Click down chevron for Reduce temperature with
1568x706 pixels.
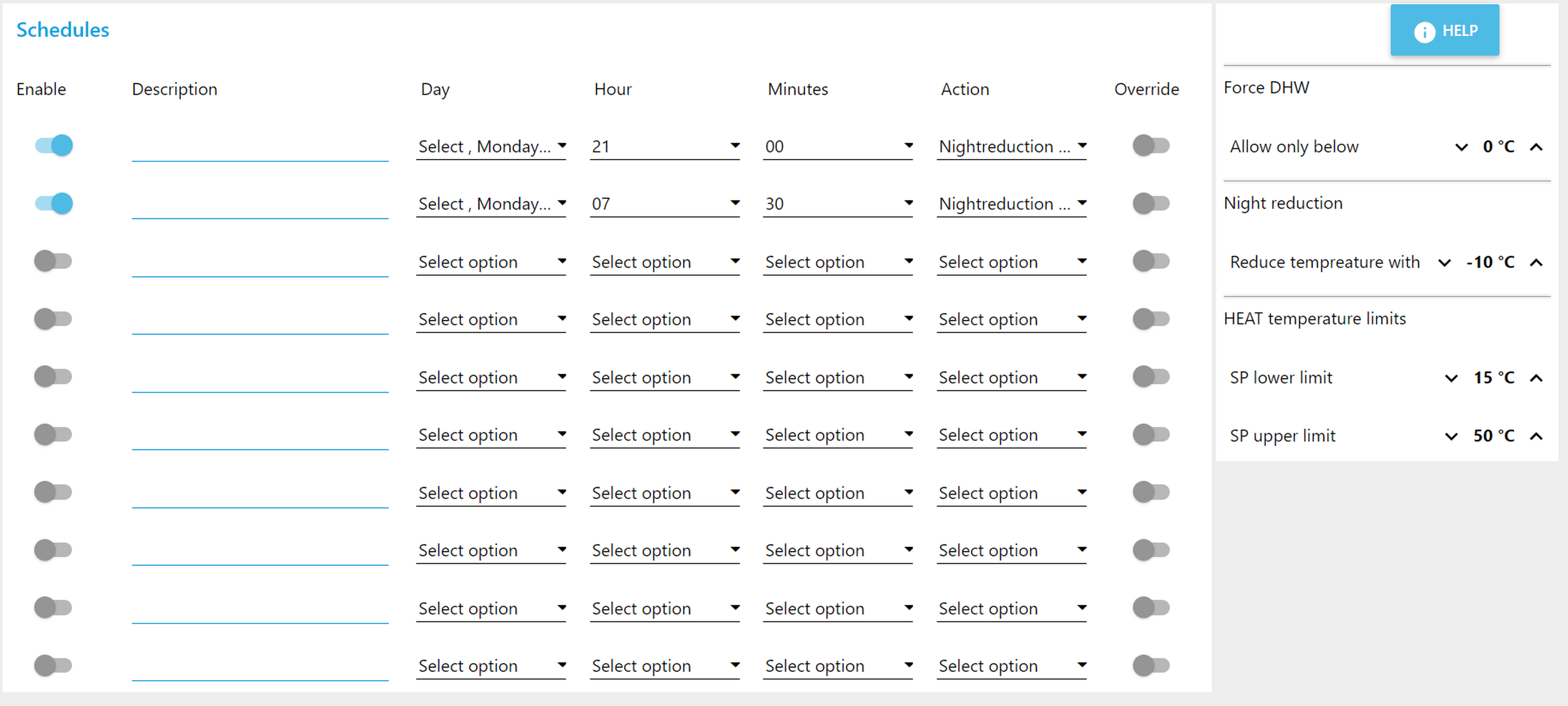[1444, 263]
